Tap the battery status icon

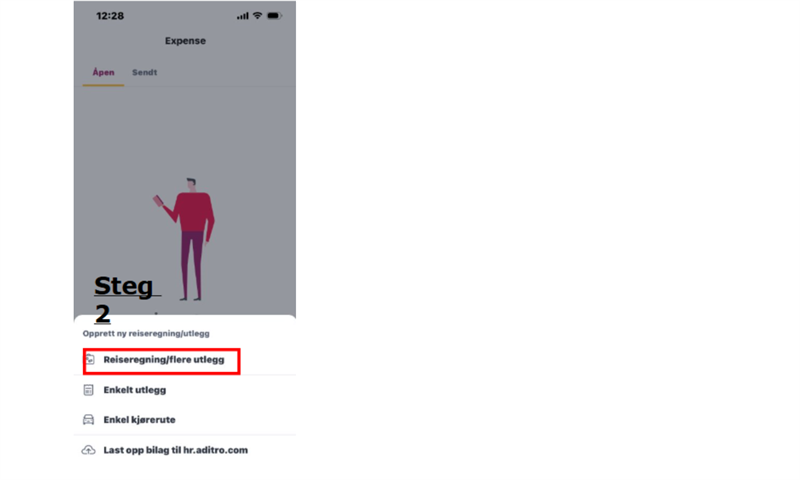click(274, 16)
